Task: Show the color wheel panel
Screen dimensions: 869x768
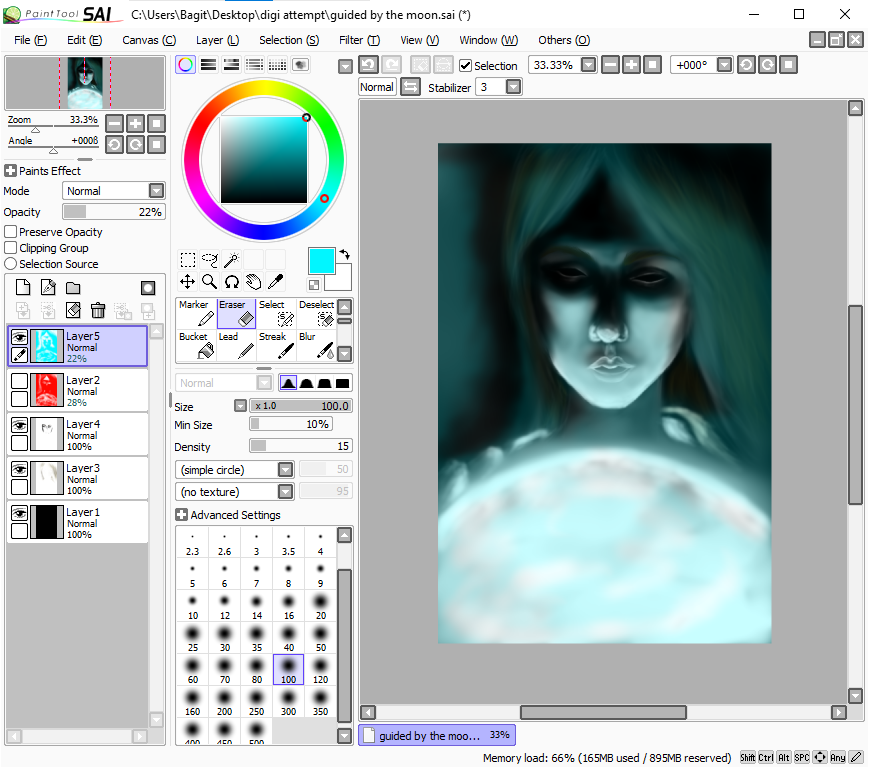Action: (x=186, y=65)
